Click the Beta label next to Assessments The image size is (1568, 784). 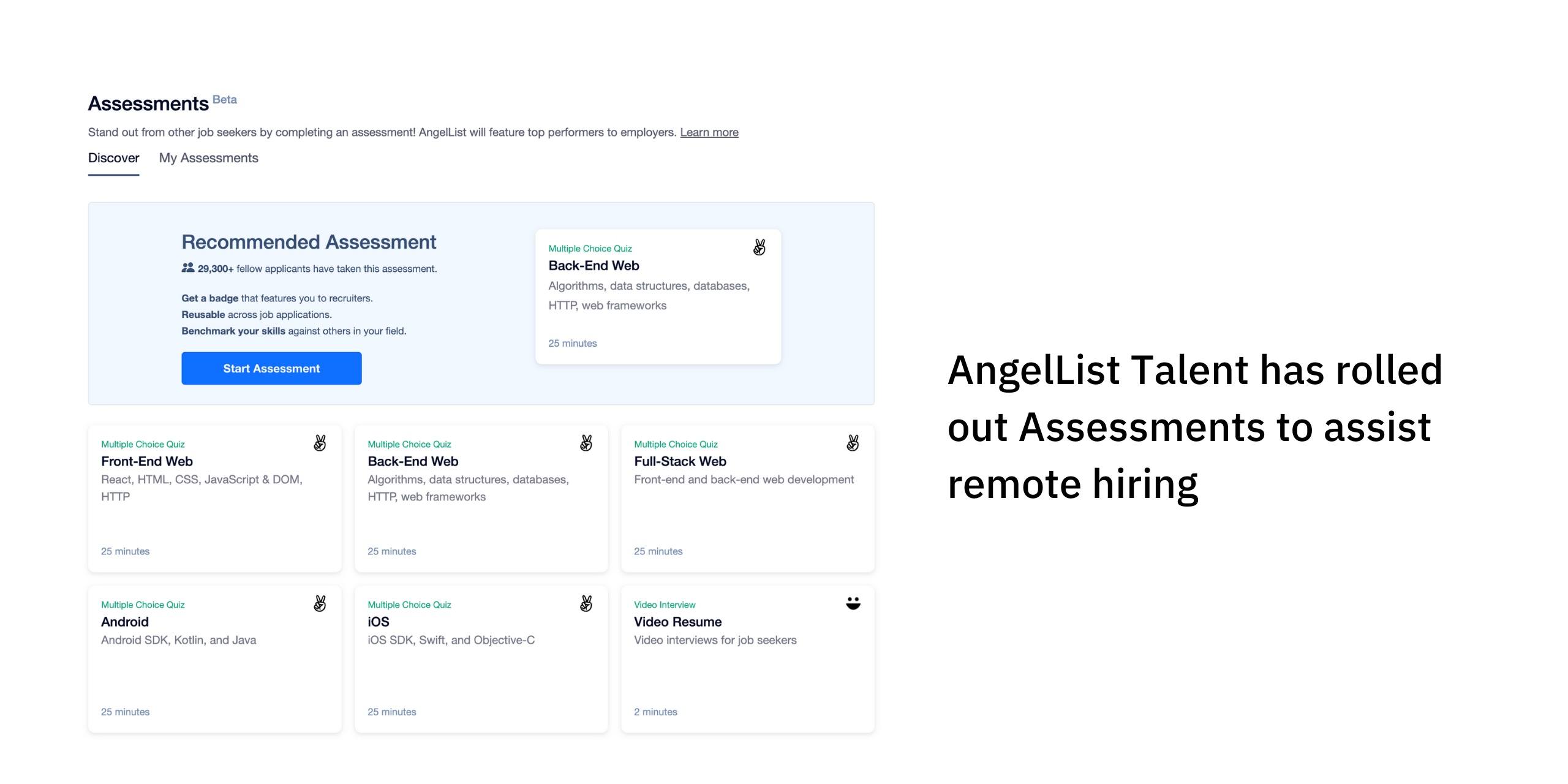(x=225, y=100)
